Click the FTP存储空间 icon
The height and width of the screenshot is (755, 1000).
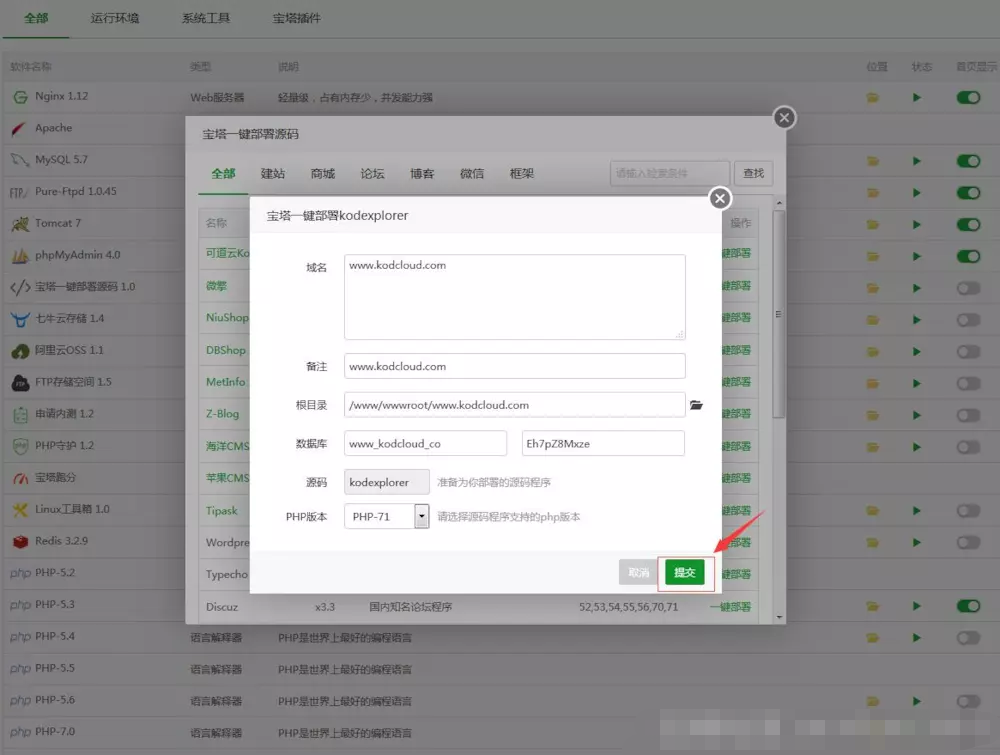(20, 383)
